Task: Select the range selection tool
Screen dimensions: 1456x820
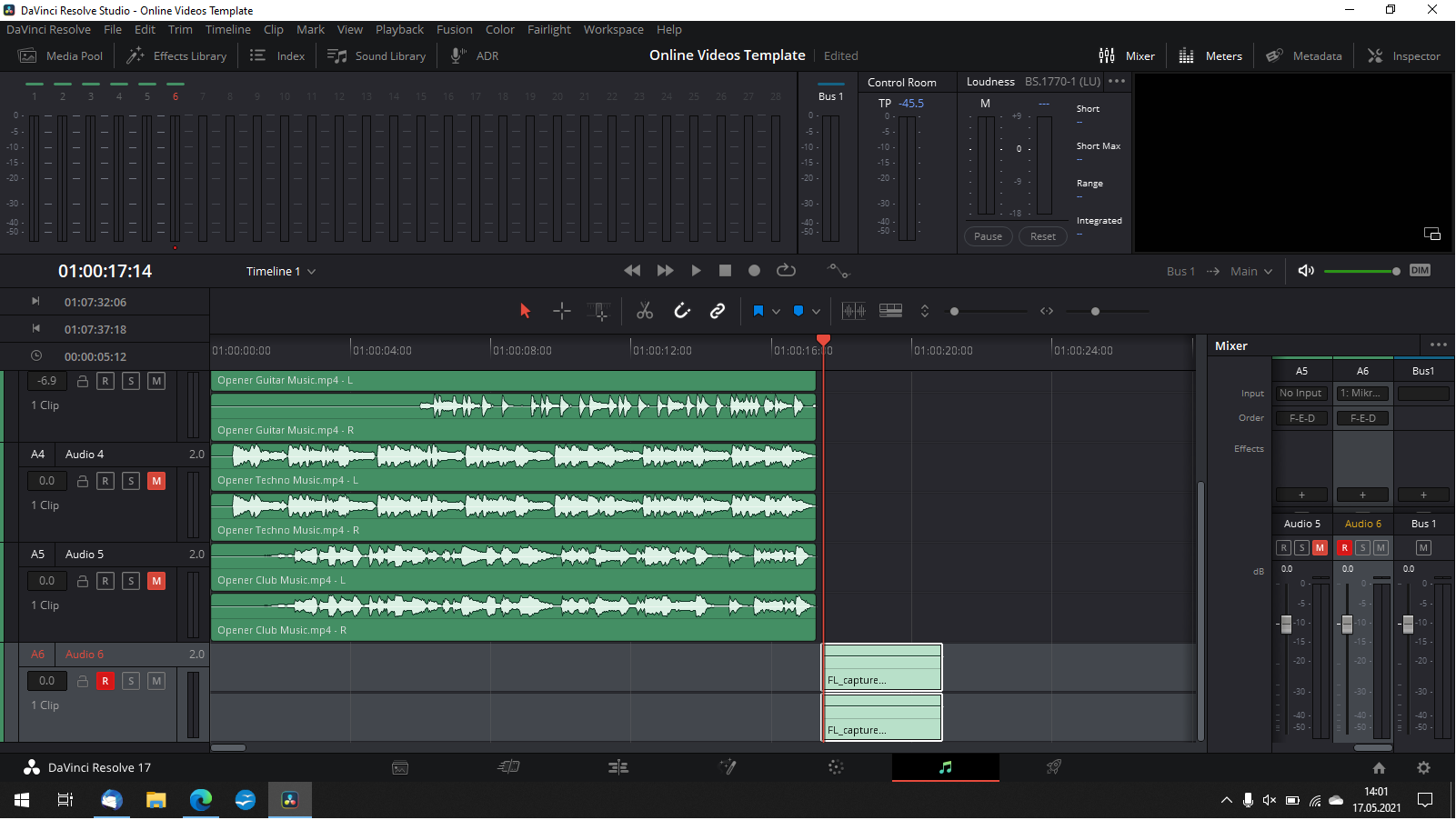Action: [x=562, y=311]
